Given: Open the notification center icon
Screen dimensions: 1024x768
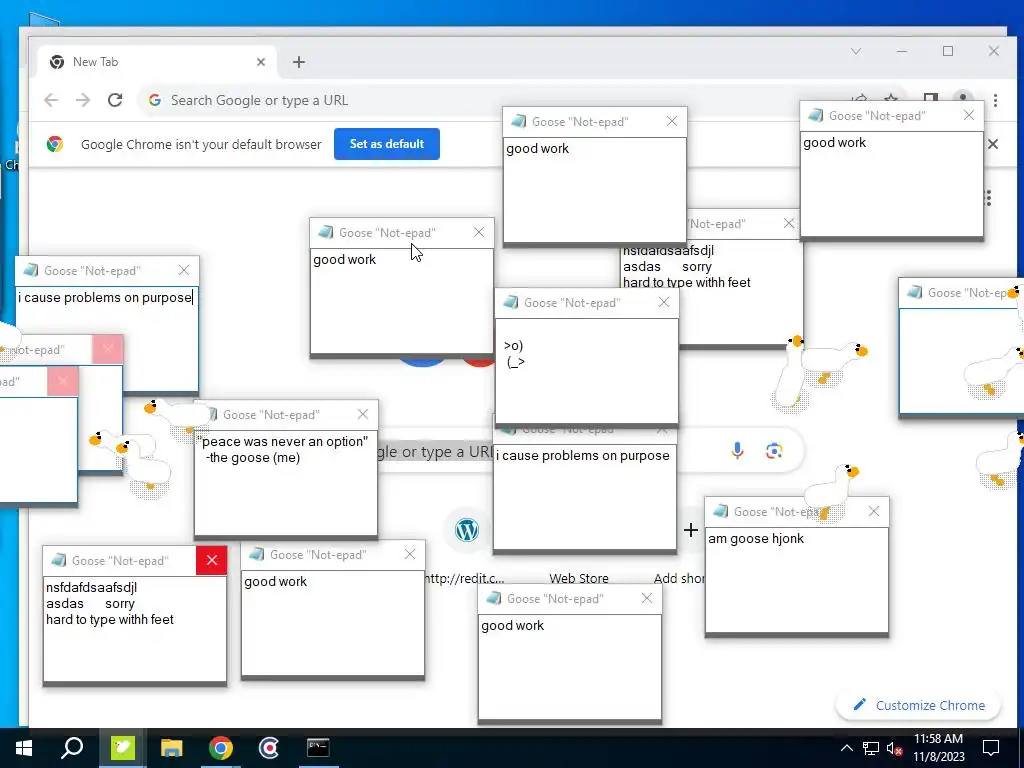Looking at the screenshot, I should click(x=991, y=748).
